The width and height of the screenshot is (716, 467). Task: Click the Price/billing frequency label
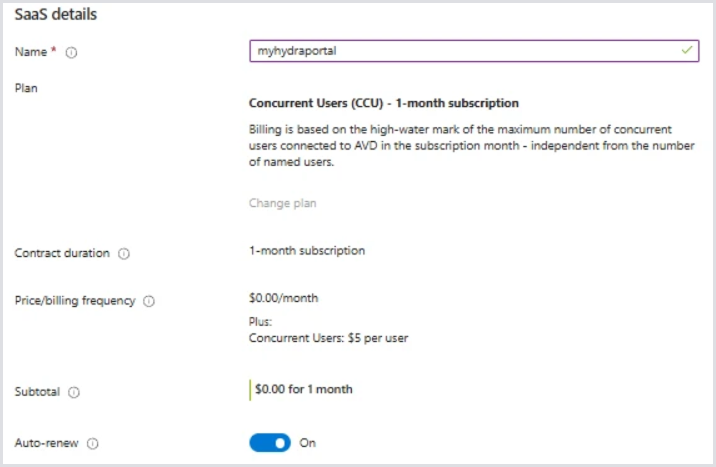pyautogui.click(x=75, y=301)
